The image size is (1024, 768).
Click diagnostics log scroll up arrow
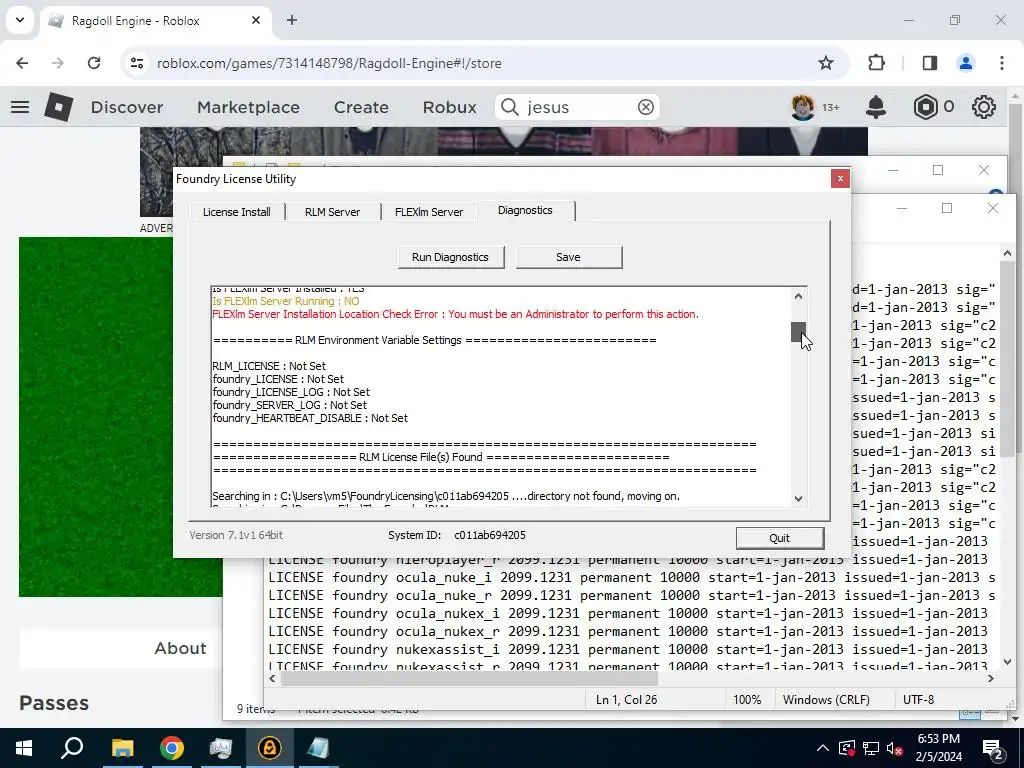coord(798,296)
